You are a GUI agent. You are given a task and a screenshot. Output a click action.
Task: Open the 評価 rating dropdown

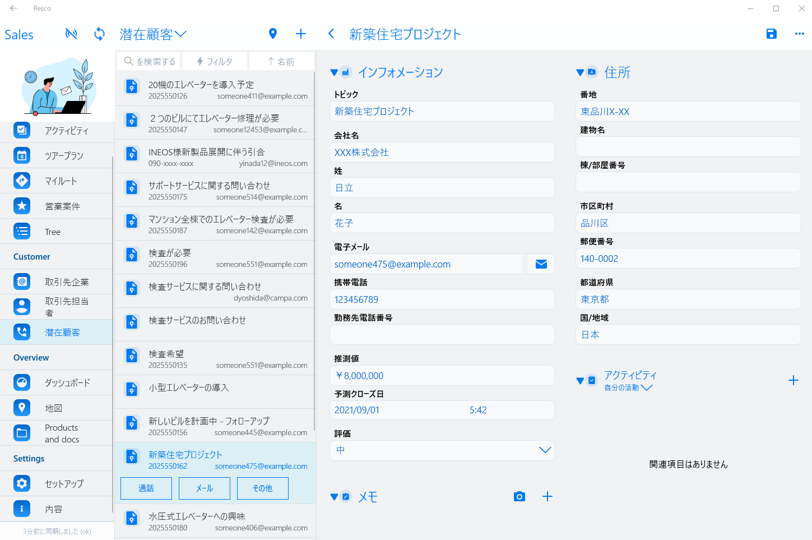(544, 450)
